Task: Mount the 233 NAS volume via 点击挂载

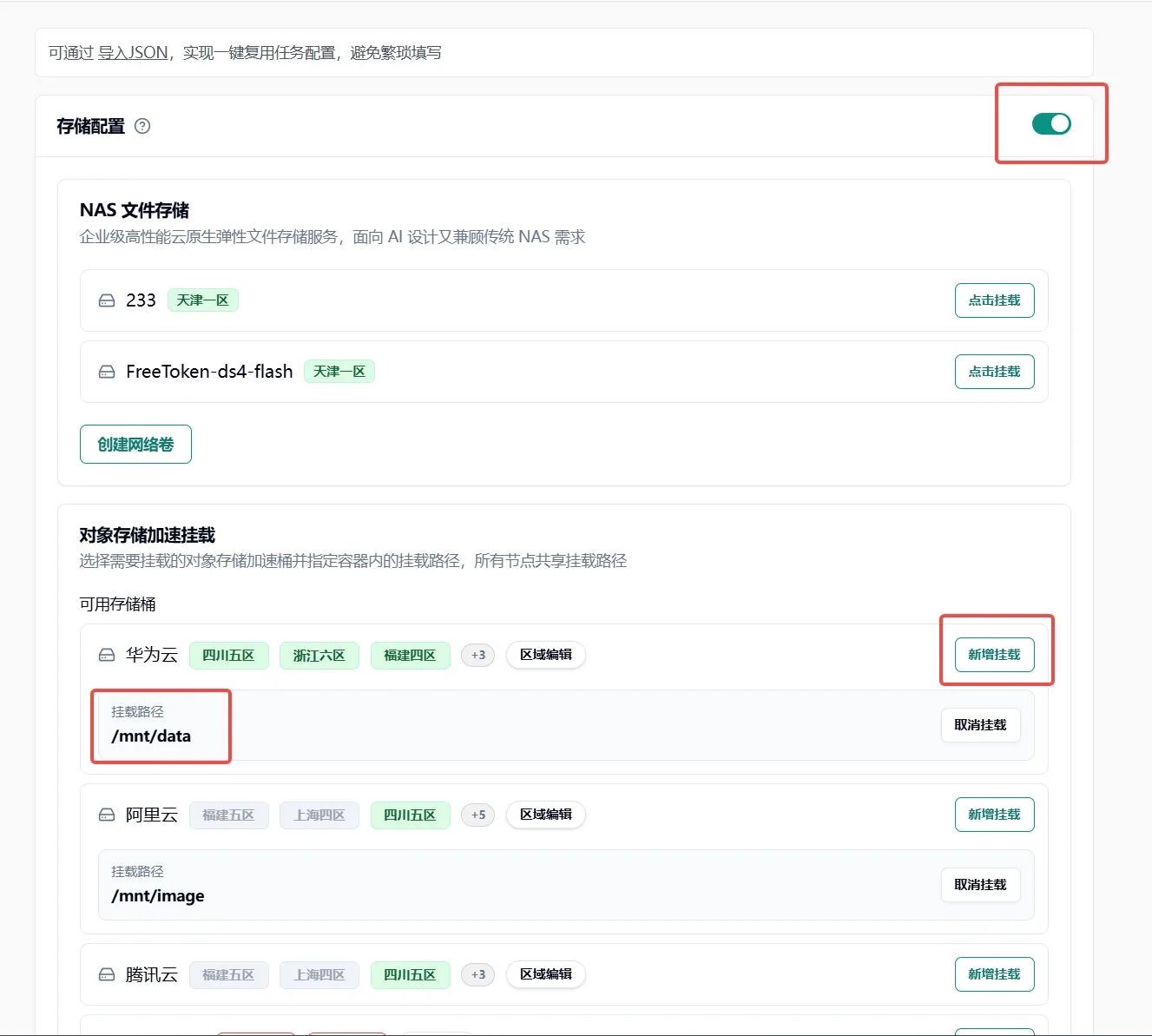Action: (995, 300)
